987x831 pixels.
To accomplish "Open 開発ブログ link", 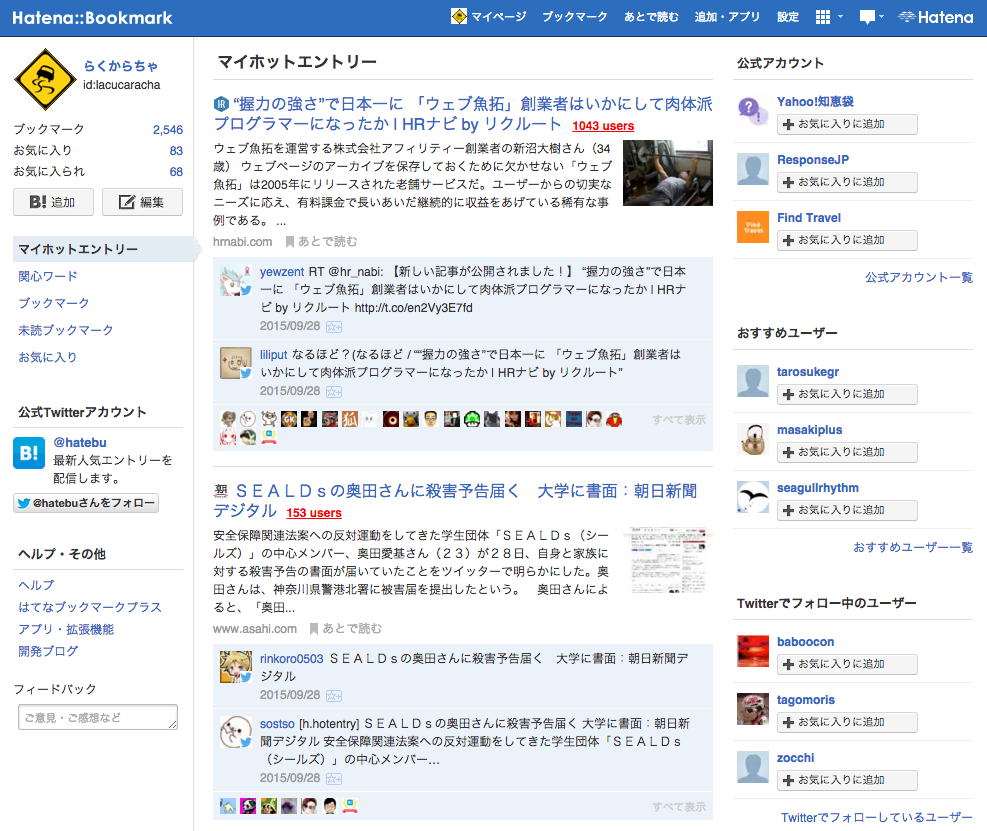I will coord(48,651).
